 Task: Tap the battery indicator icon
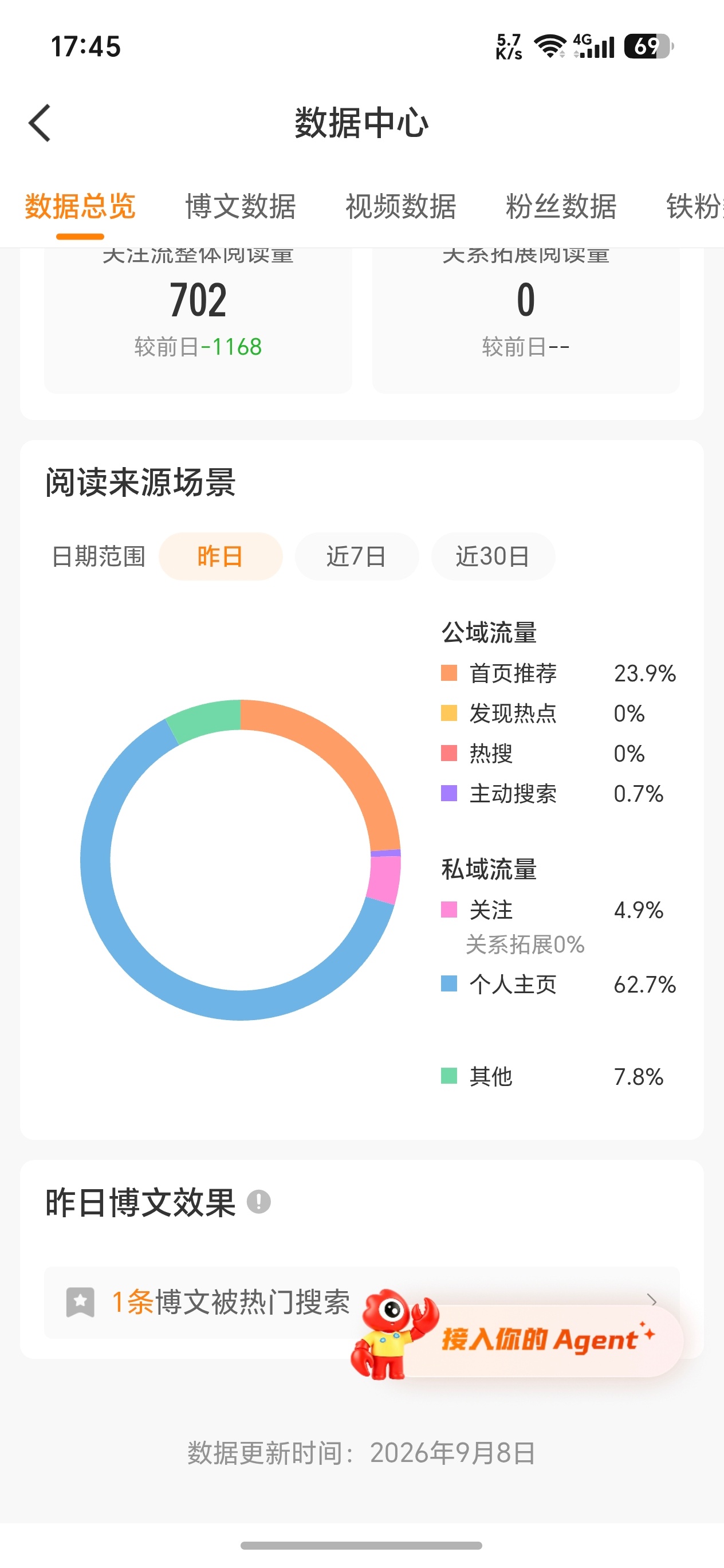pyautogui.click(x=648, y=46)
